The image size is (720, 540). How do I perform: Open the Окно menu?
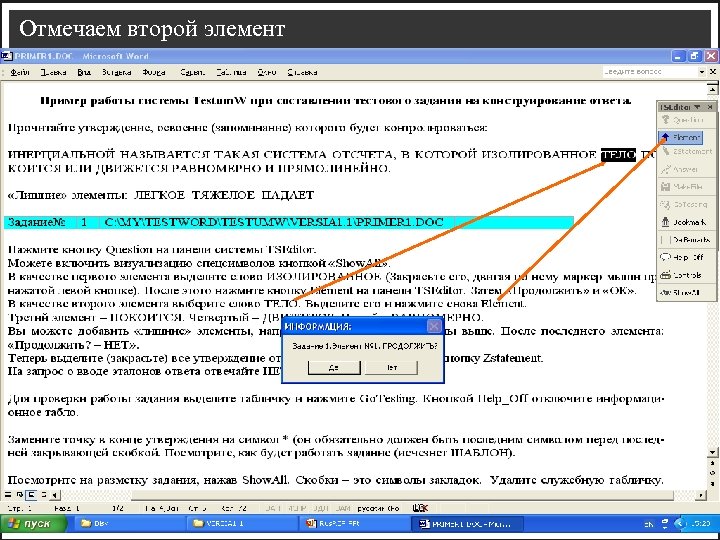267,72
